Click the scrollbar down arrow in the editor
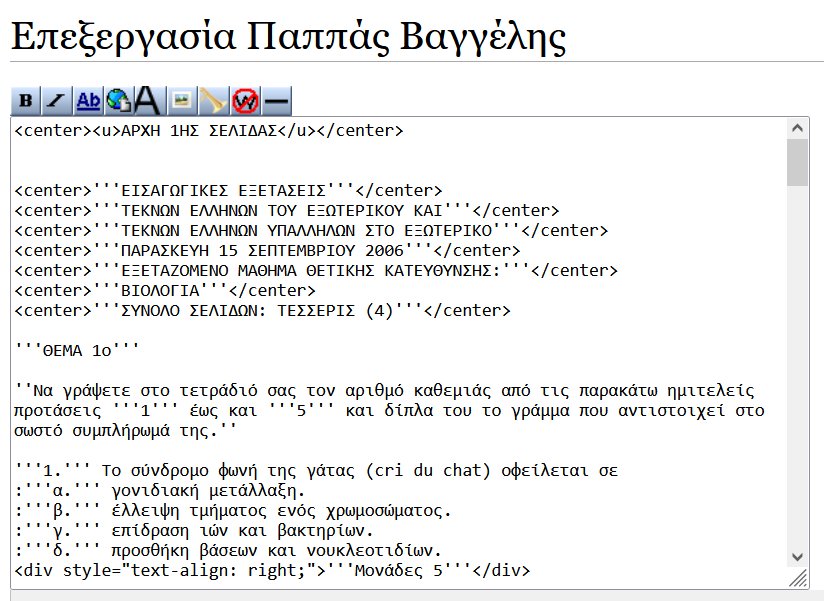The image size is (824, 601). pyautogui.click(x=797, y=557)
